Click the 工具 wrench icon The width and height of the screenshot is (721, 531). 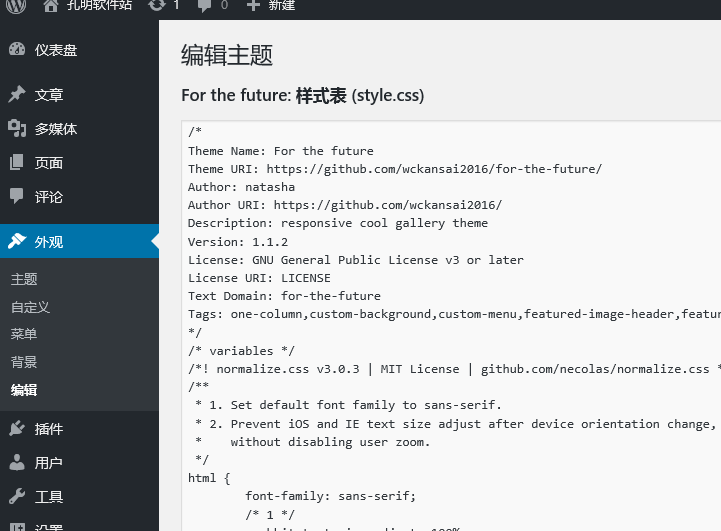point(17,497)
